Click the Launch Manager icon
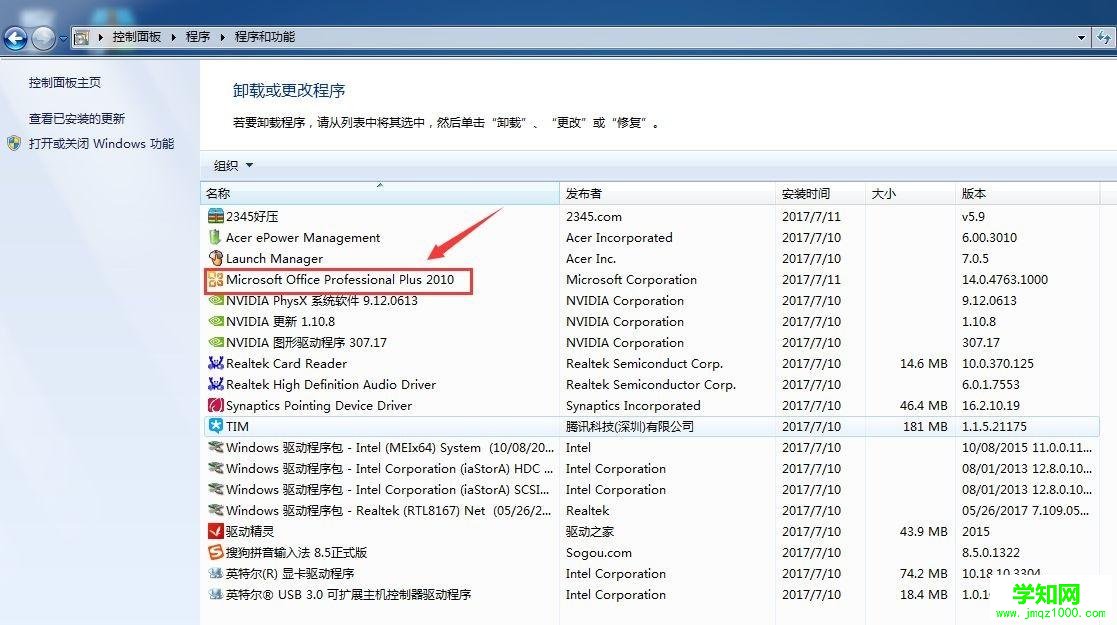This screenshot has width=1117, height=625. [x=216, y=258]
